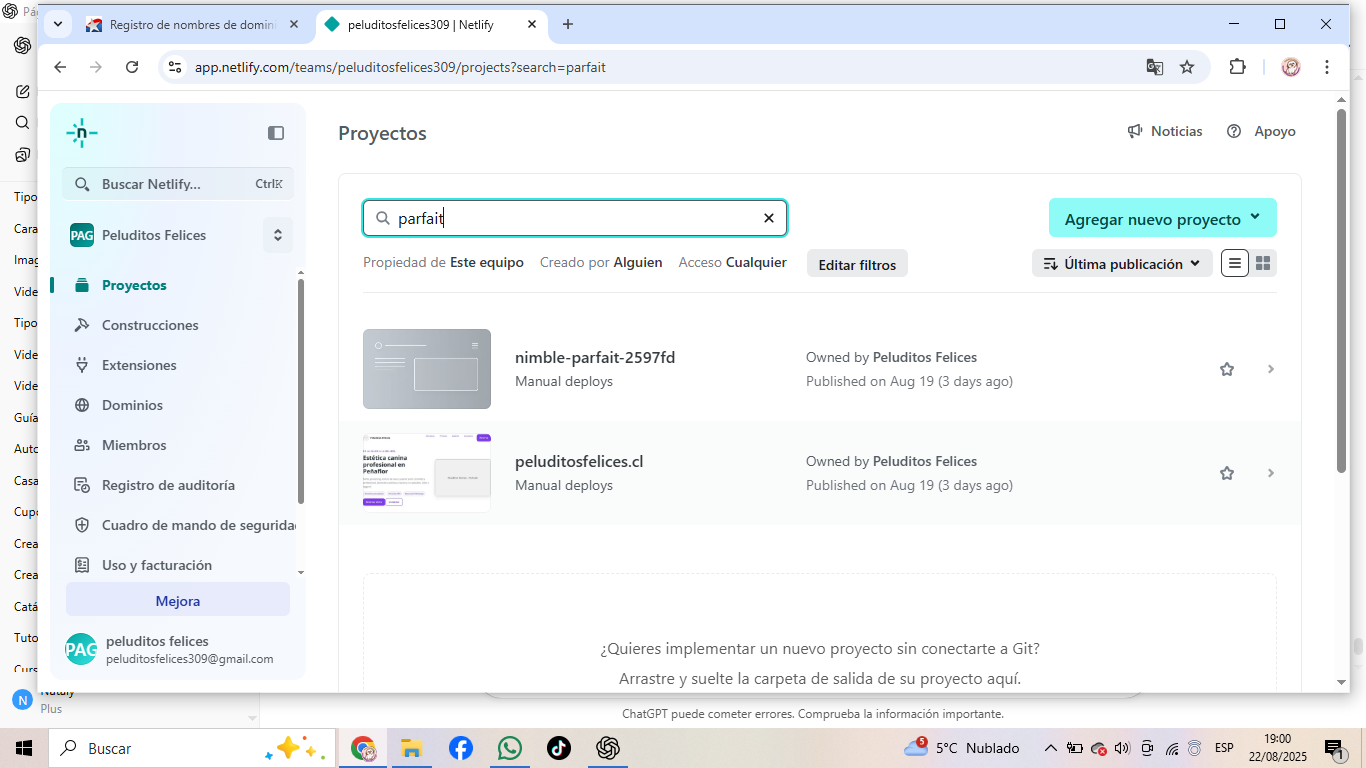Viewport: 1366px width, 768px height.
Task: Open the Chrome profile avatar
Action: tap(1291, 67)
